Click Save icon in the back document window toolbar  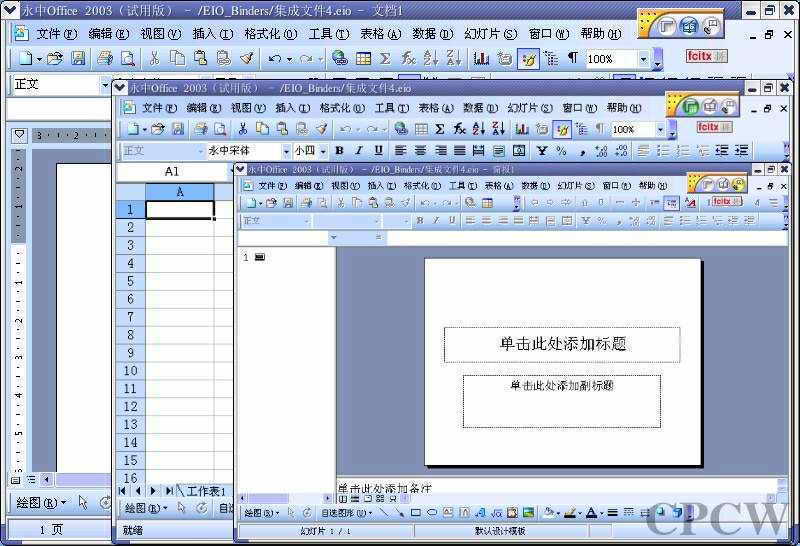pos(79,59)
